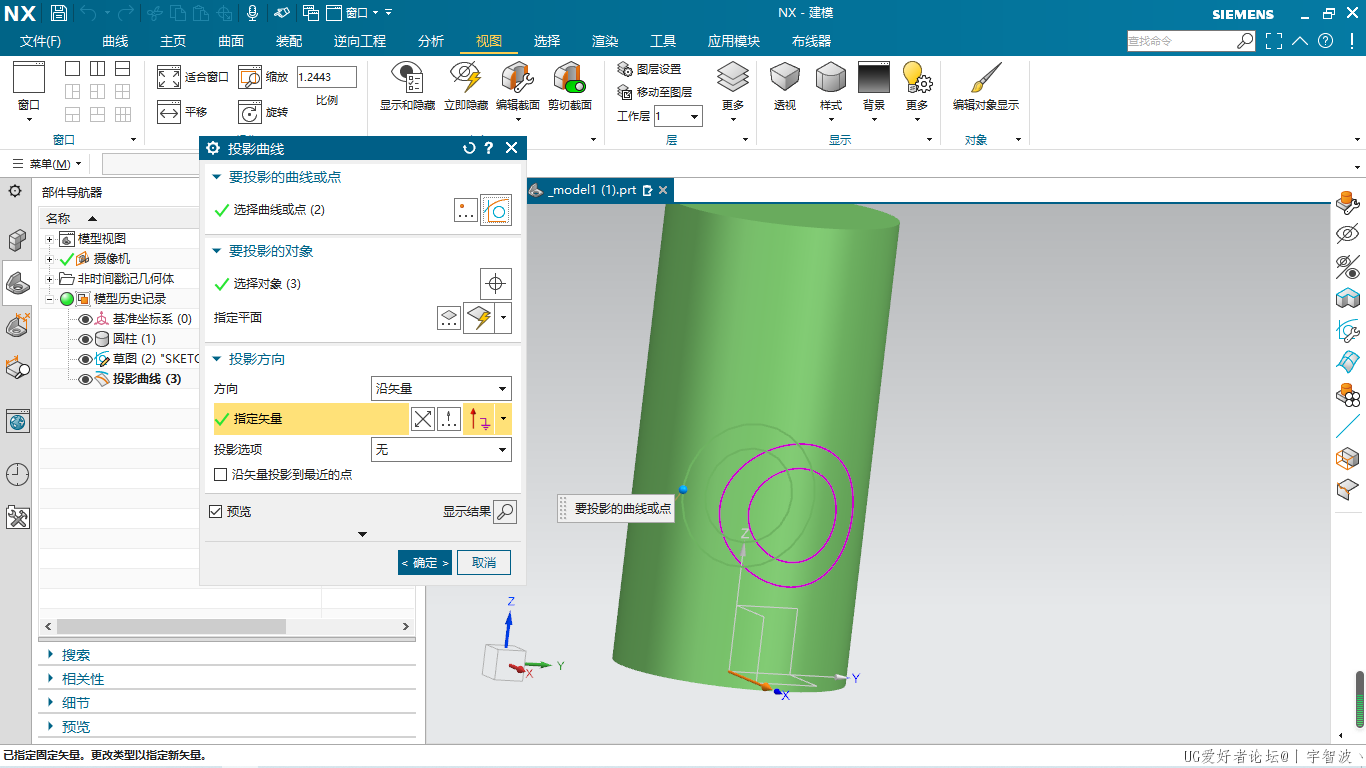Open the plane type dropdown arrow for 指定平面
The height and width of the screenshot is (768, 1366).
[504, 319]
